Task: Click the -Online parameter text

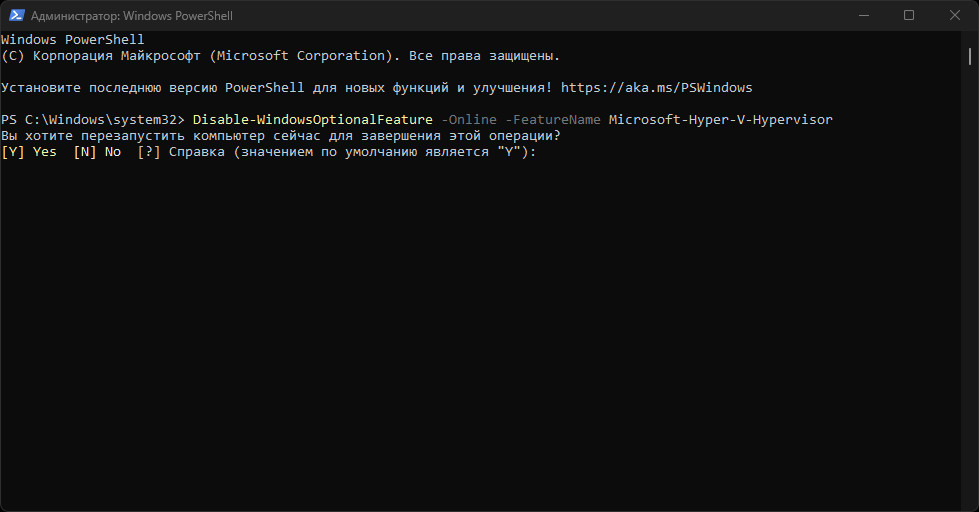Action: (x=469, y=120)
